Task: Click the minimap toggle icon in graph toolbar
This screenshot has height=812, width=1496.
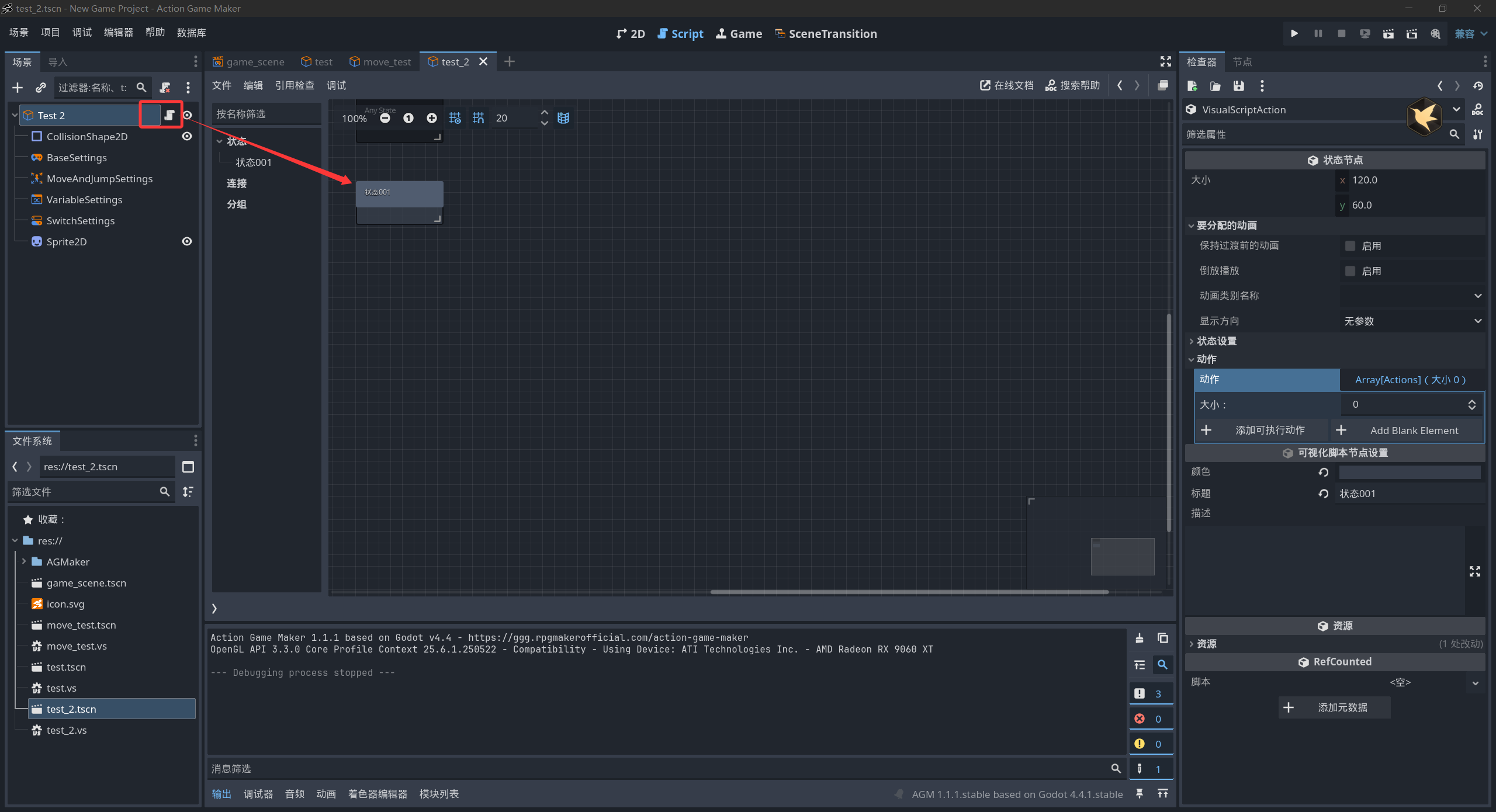Action: pos(563,118)
